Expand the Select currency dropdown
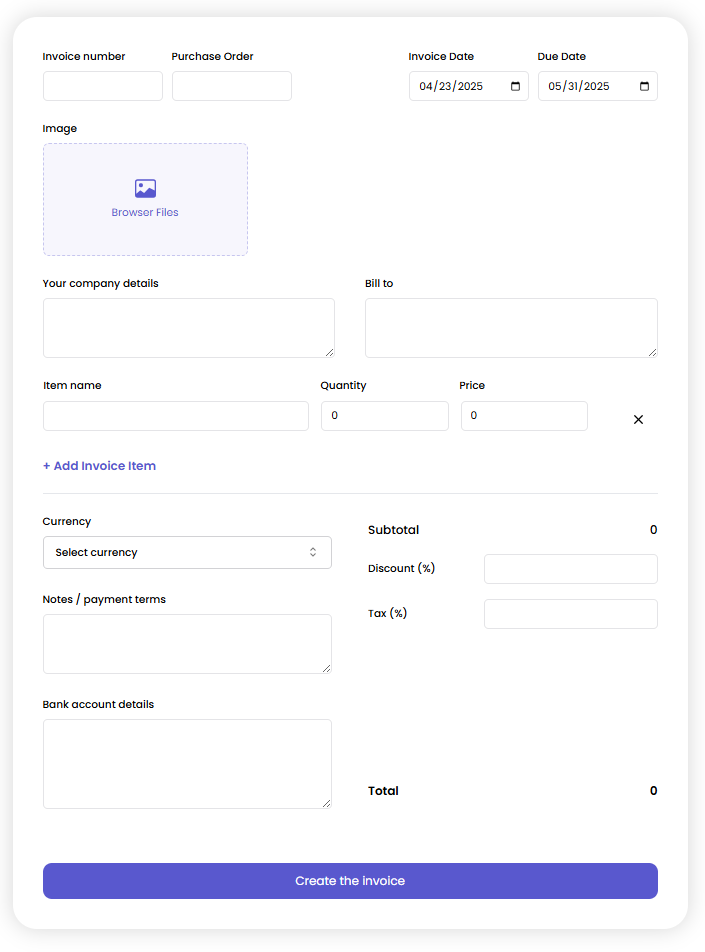 tap(186, 553)
